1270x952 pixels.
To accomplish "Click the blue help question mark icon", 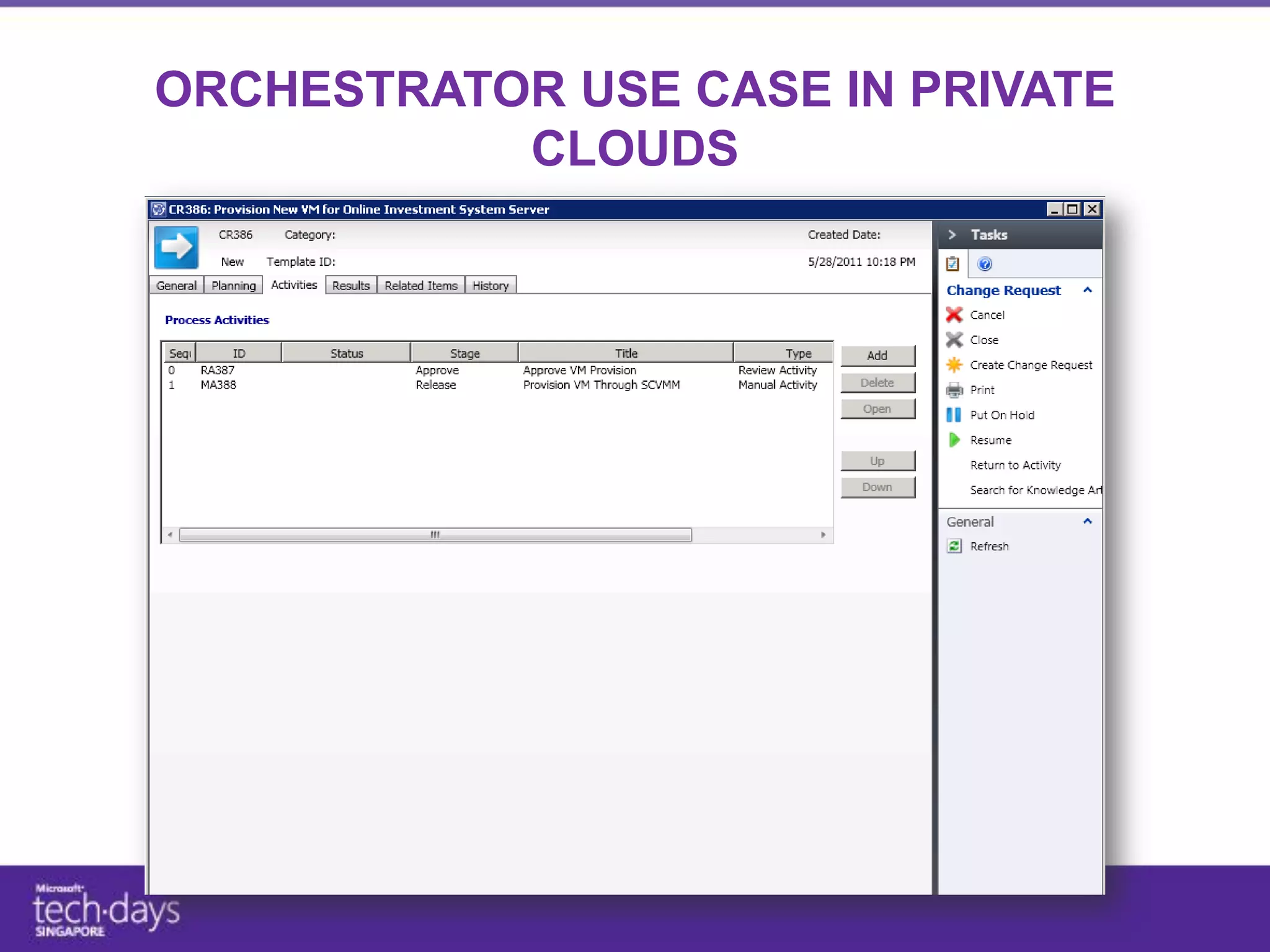I will pos(984,264).
